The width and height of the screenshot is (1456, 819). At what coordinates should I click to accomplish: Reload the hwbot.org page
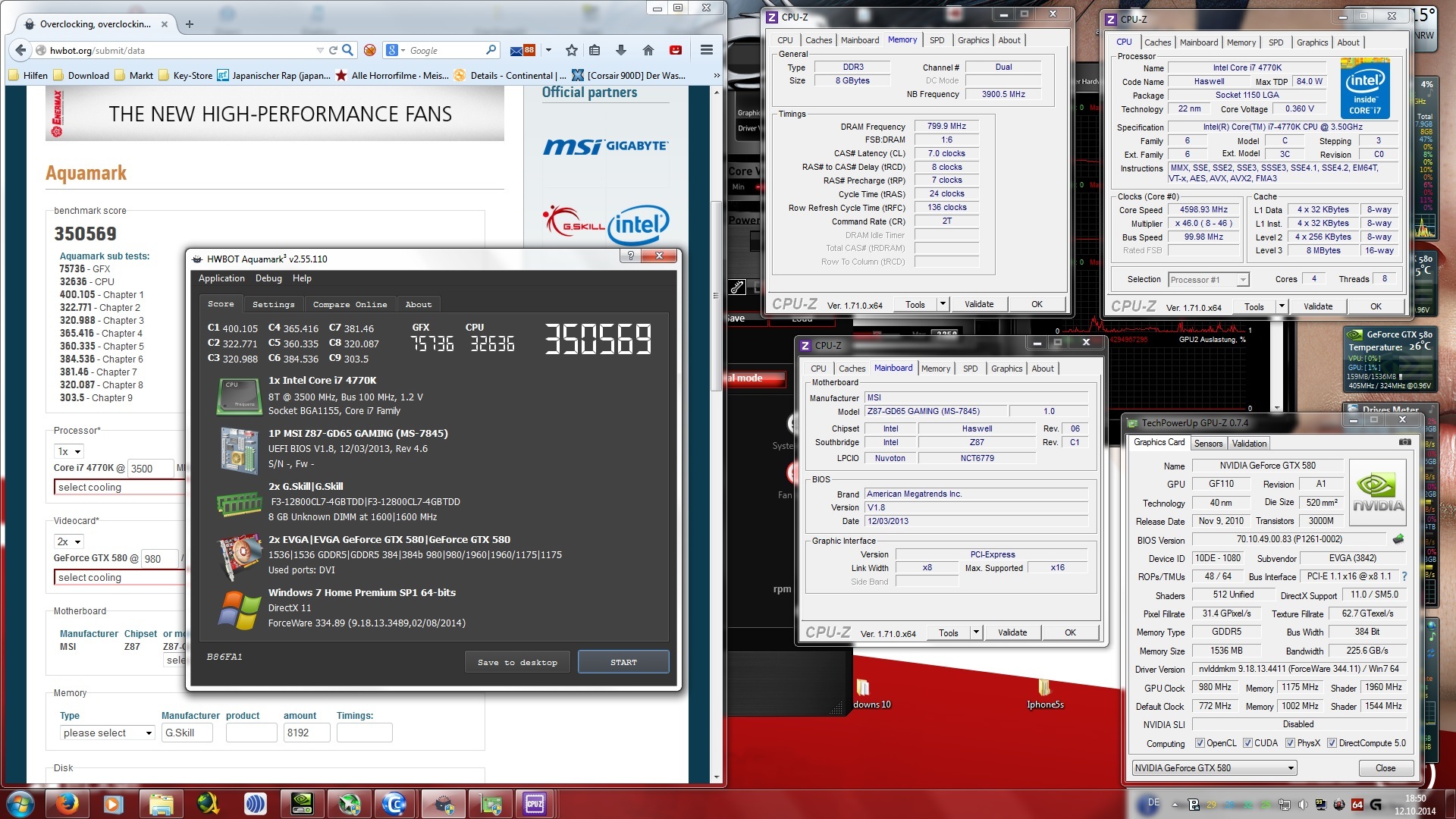click(332, 50)
